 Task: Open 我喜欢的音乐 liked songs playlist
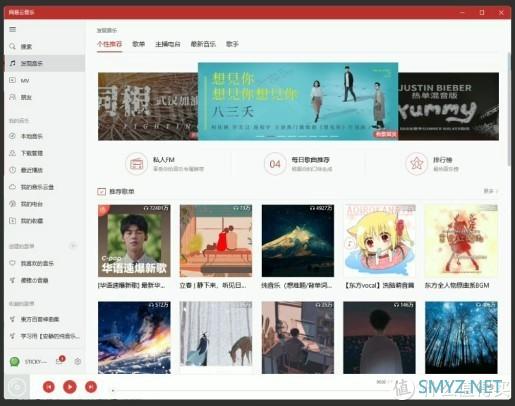point(44,263)
